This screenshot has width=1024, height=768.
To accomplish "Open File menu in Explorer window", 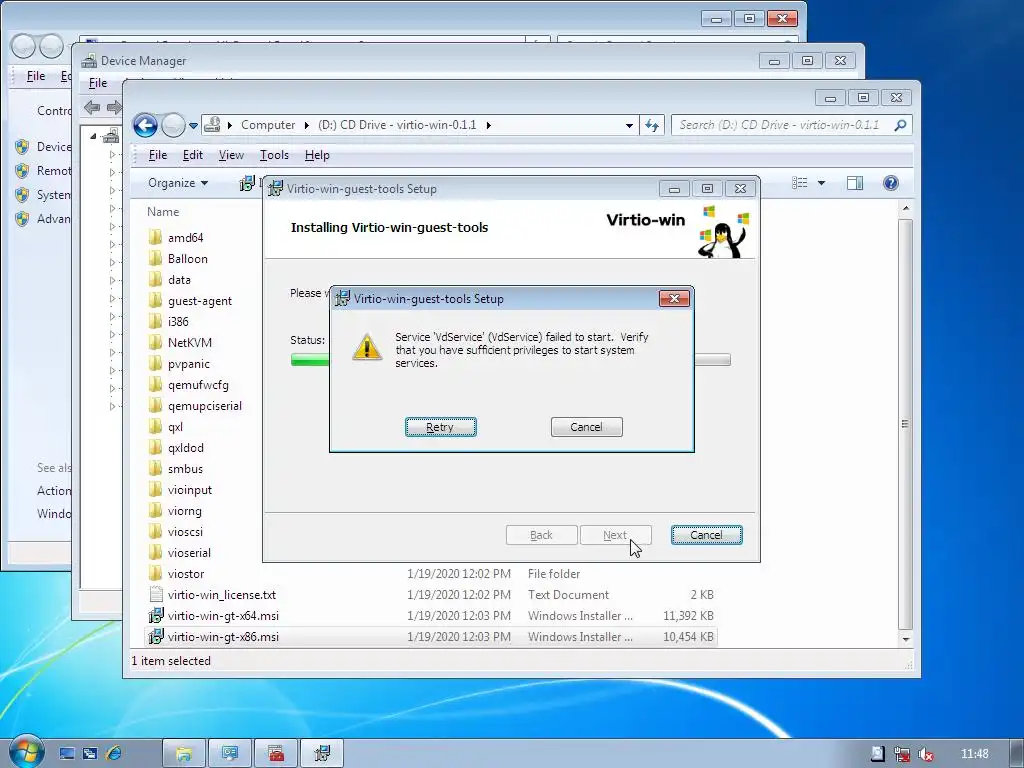I will [x=157, y=155].
